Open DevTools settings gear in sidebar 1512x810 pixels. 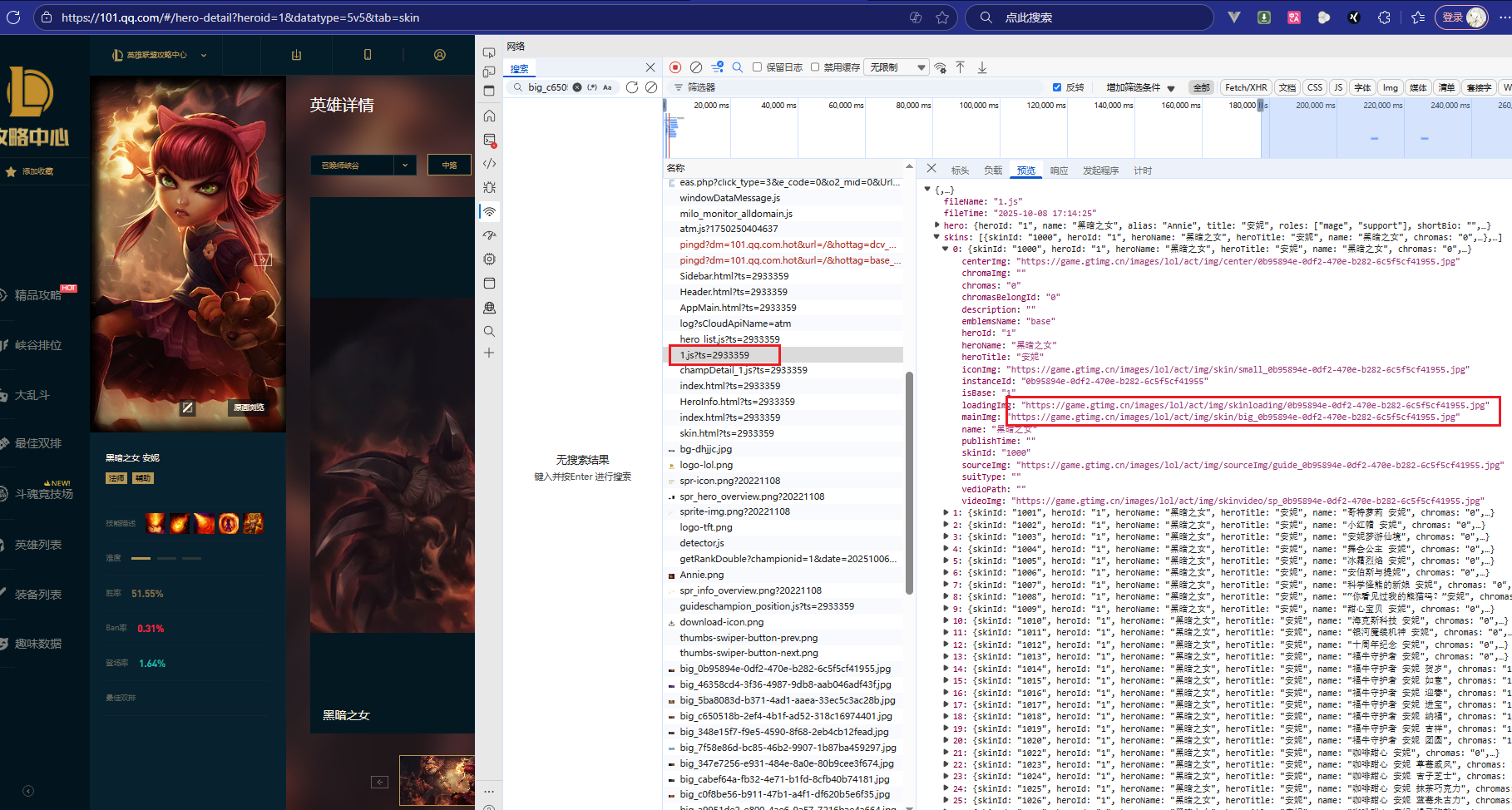click(489, 259)
